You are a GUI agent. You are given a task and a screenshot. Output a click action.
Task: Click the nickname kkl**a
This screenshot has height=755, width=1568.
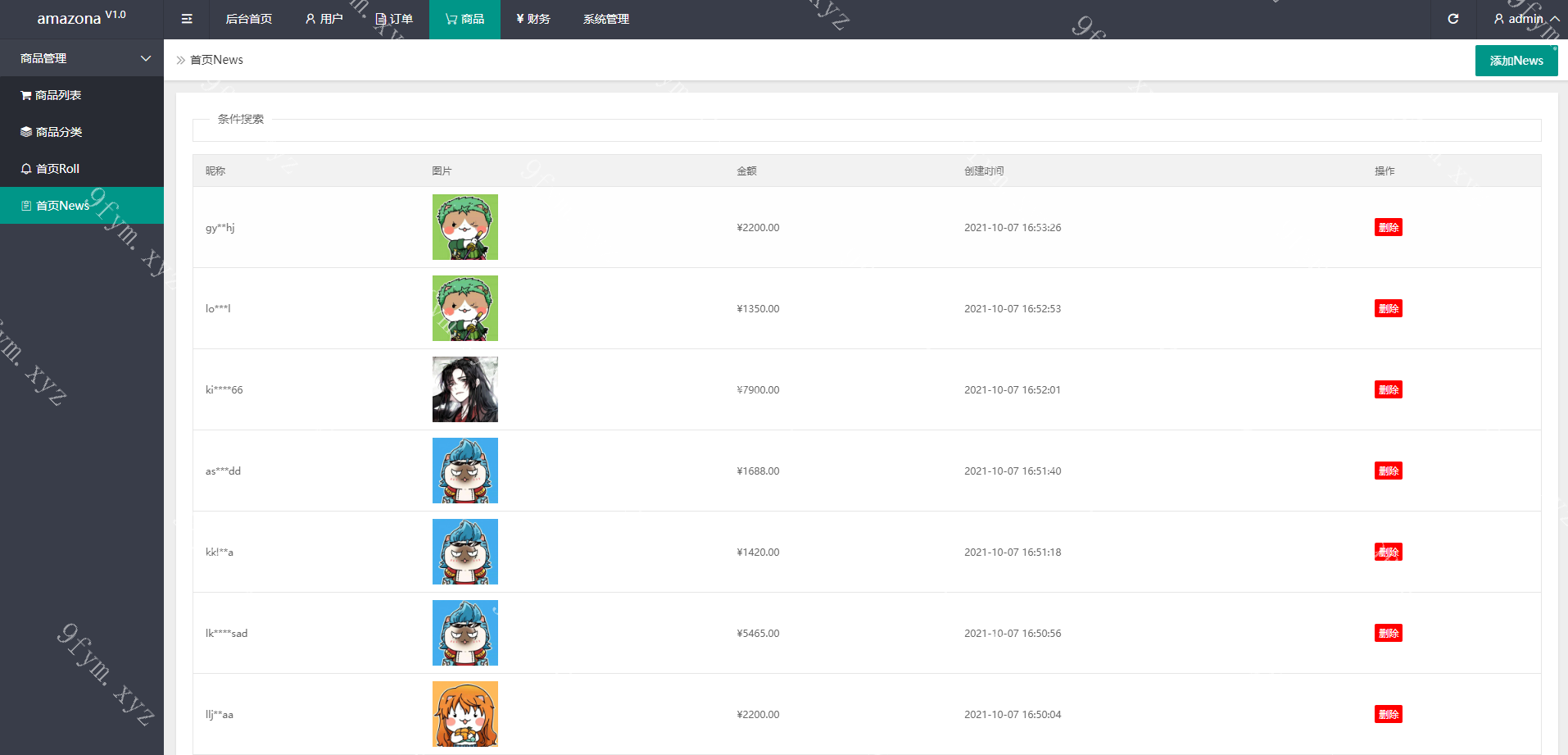tap(220, 552)
